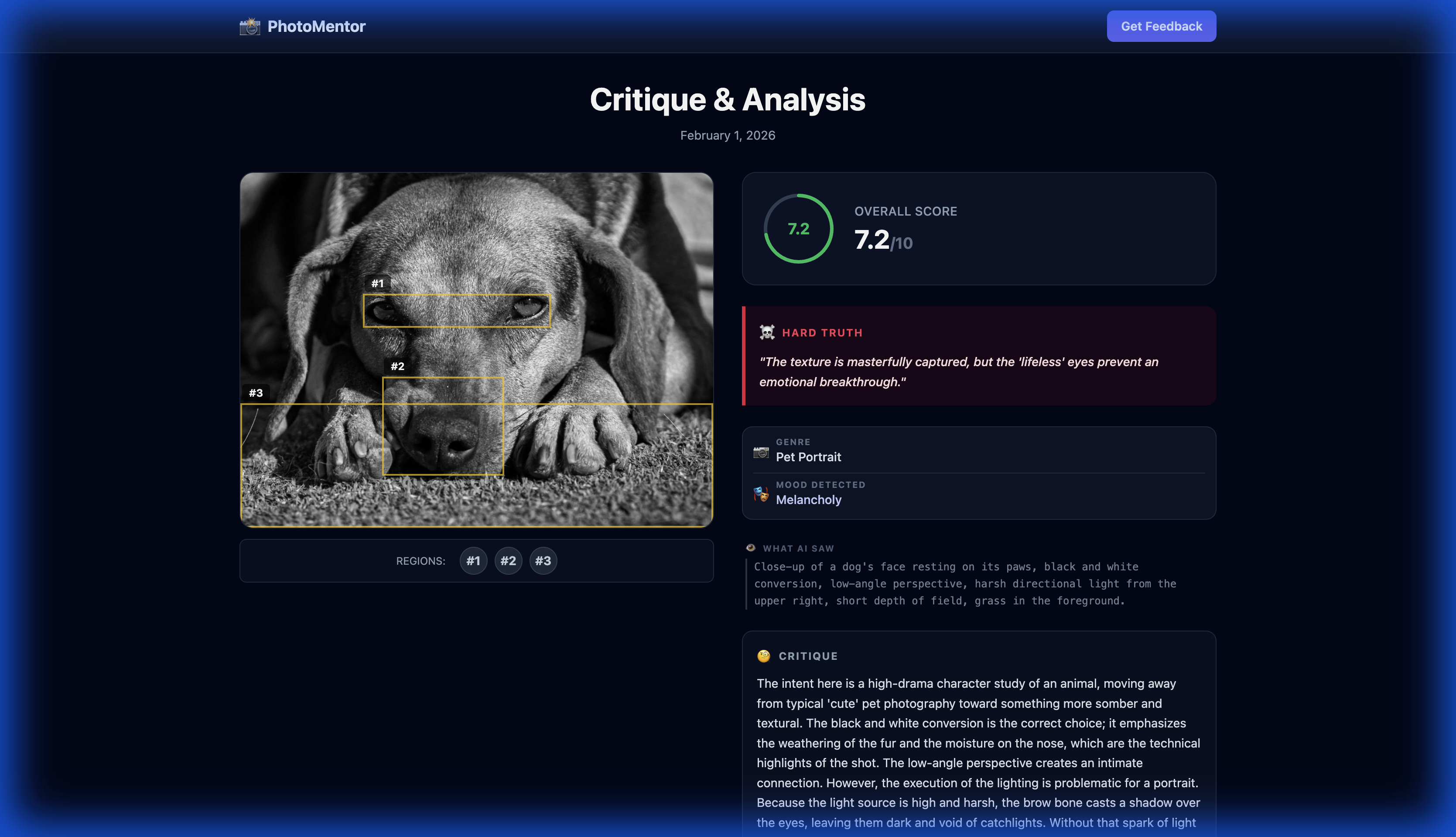
Task: Toggle region #3 in the Regions bar
Action: click(x=543, y=560)
